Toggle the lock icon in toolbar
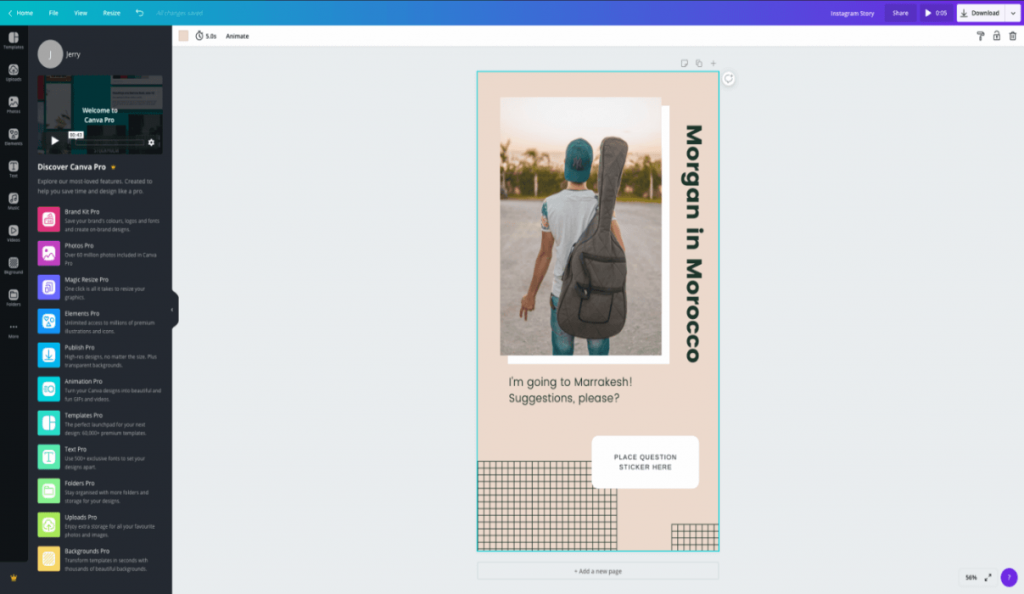 click(x=996, y=36)
